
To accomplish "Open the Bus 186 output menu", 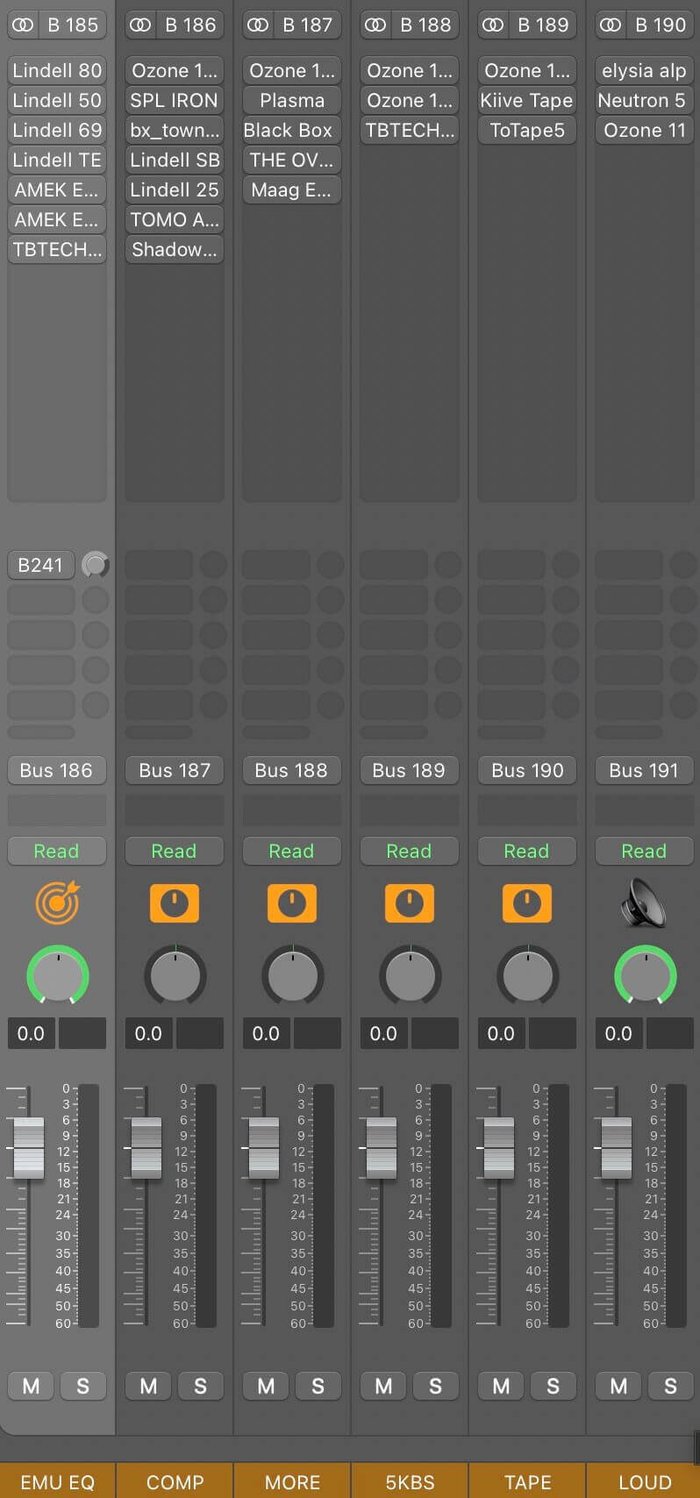I will (x=57, y=770).
